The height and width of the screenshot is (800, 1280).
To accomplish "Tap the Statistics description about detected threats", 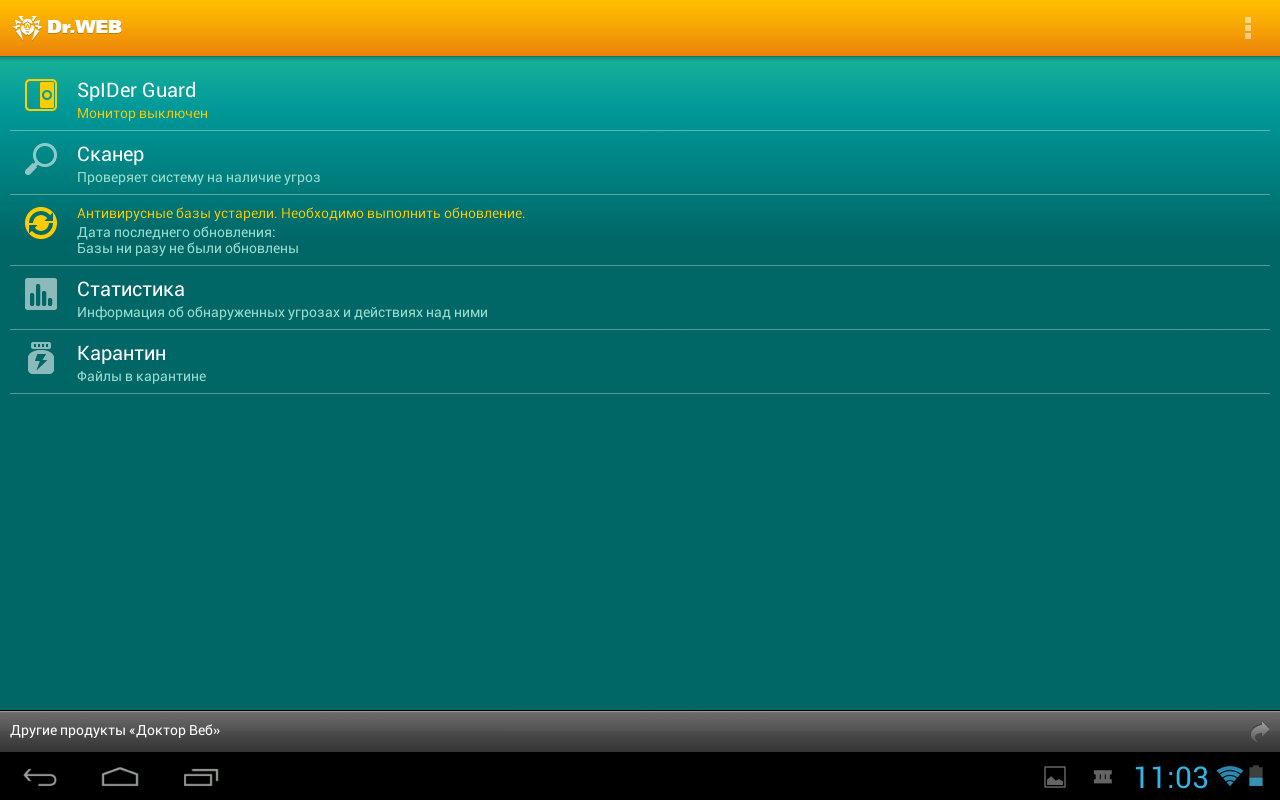I will (x=282, y=313).
